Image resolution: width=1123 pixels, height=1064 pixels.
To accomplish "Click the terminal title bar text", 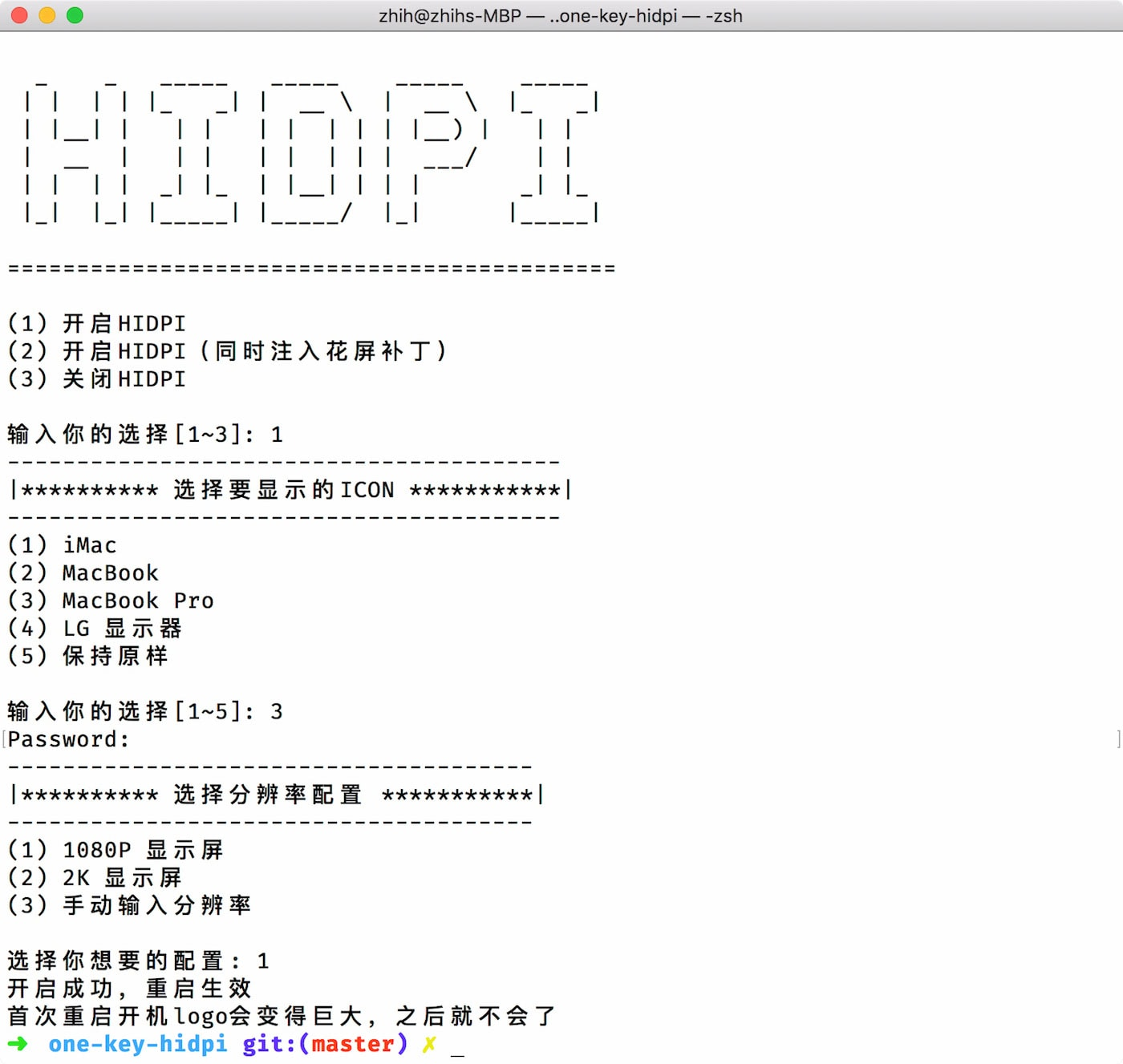I will point(560,15).
